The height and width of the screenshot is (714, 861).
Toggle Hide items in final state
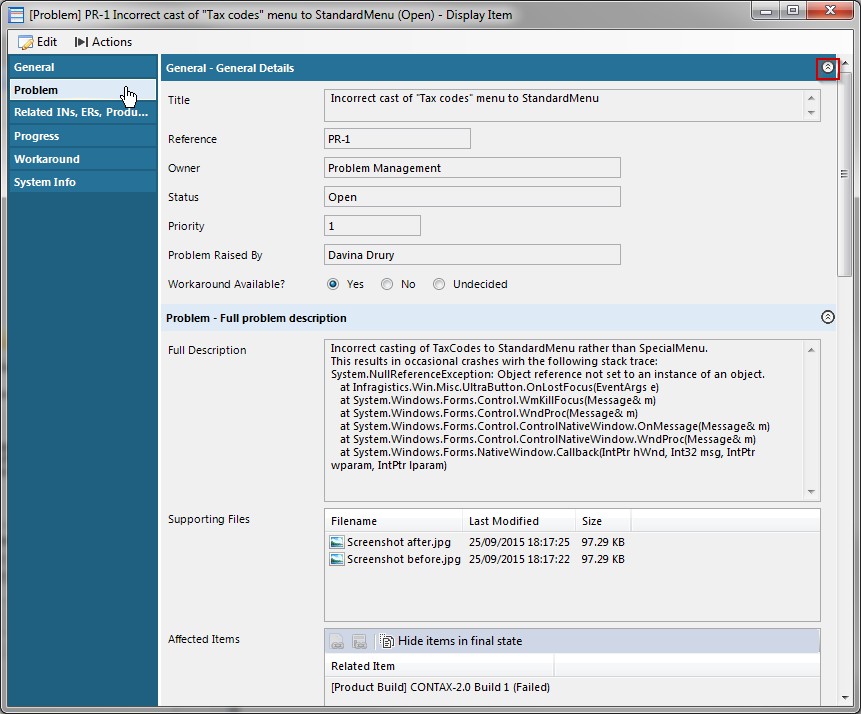(x=451, y=641)
